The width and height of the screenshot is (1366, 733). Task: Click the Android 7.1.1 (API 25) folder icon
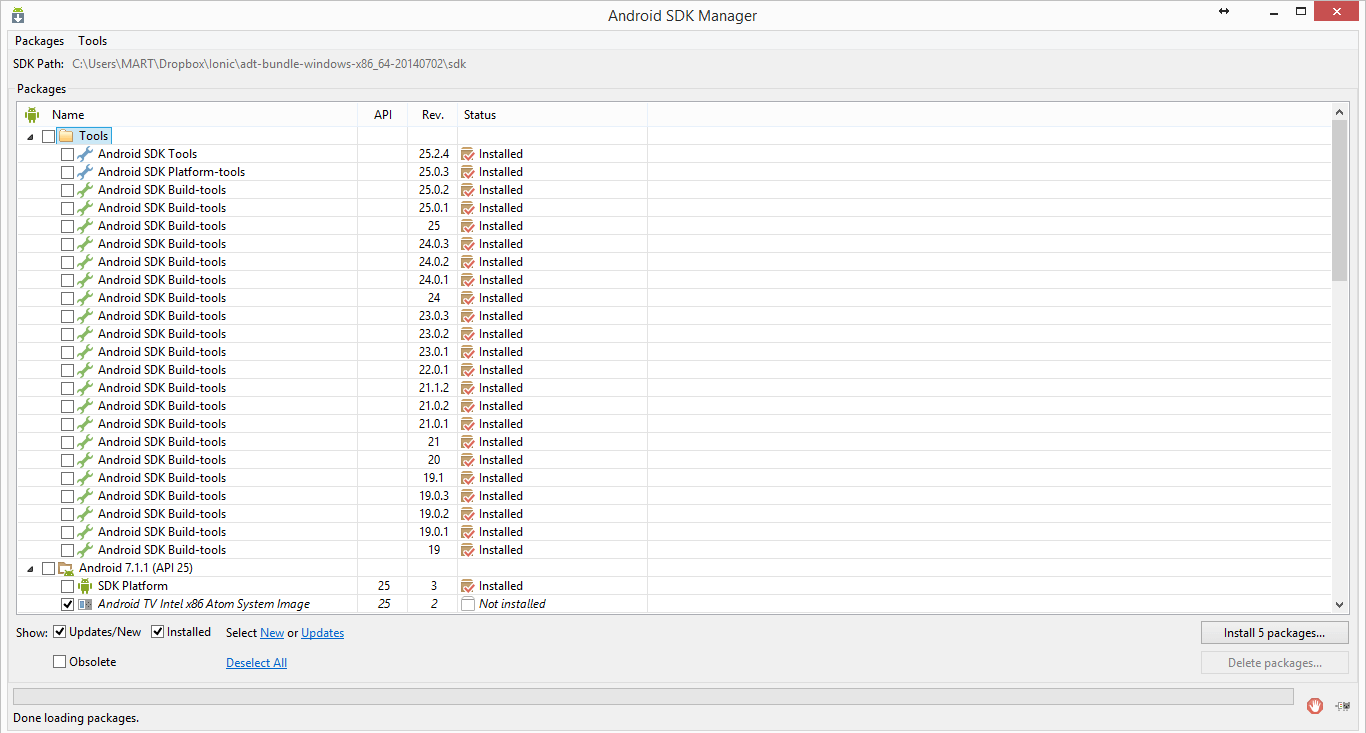point(67,568)
